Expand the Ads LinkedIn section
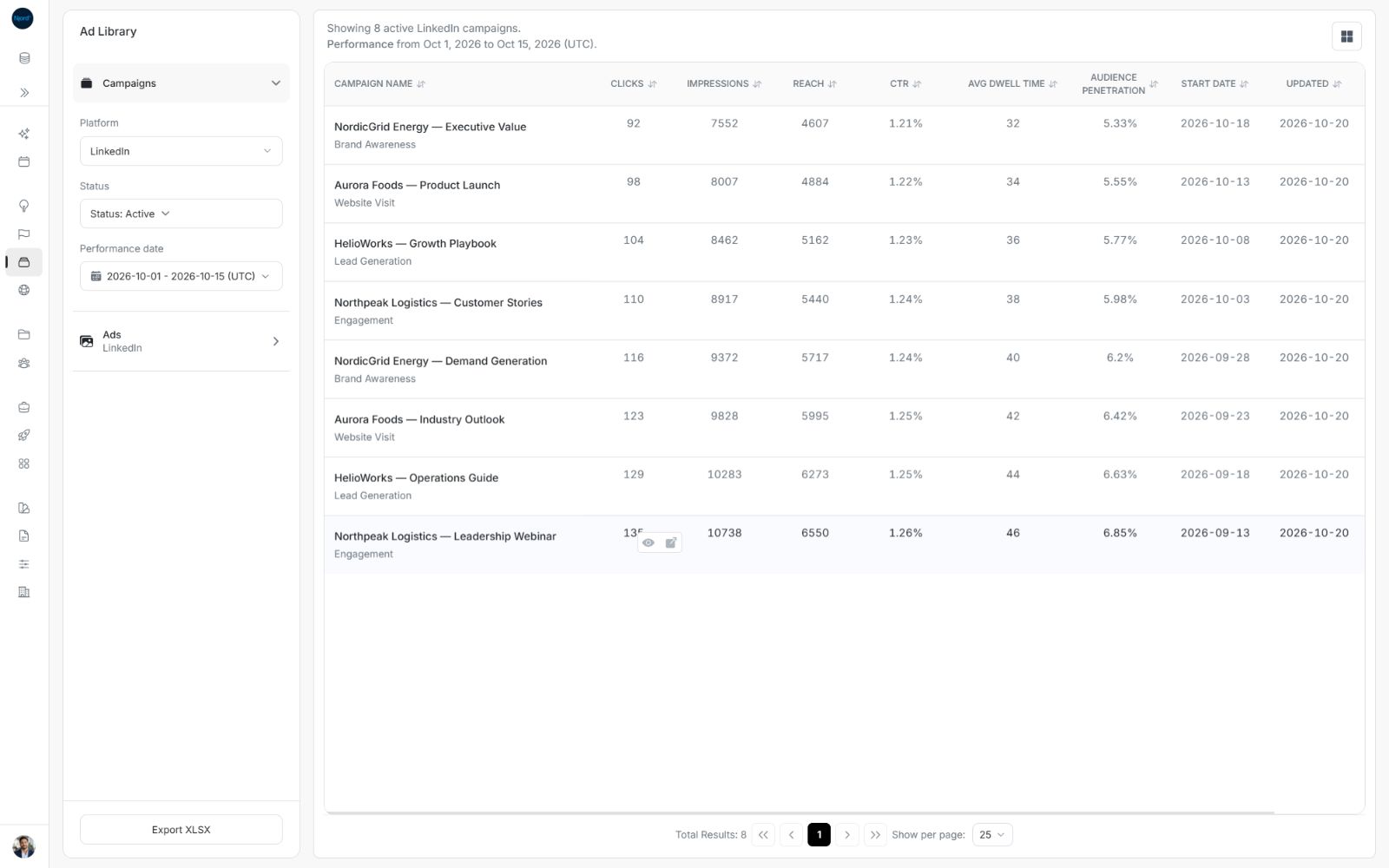The image size is (1389, 868). [181, 341]
